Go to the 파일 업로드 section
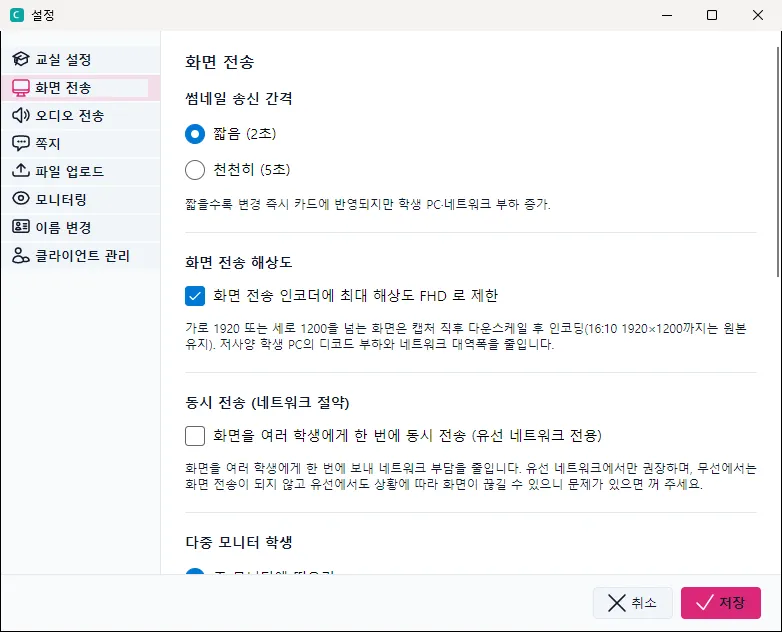 (x=80, y=172)
